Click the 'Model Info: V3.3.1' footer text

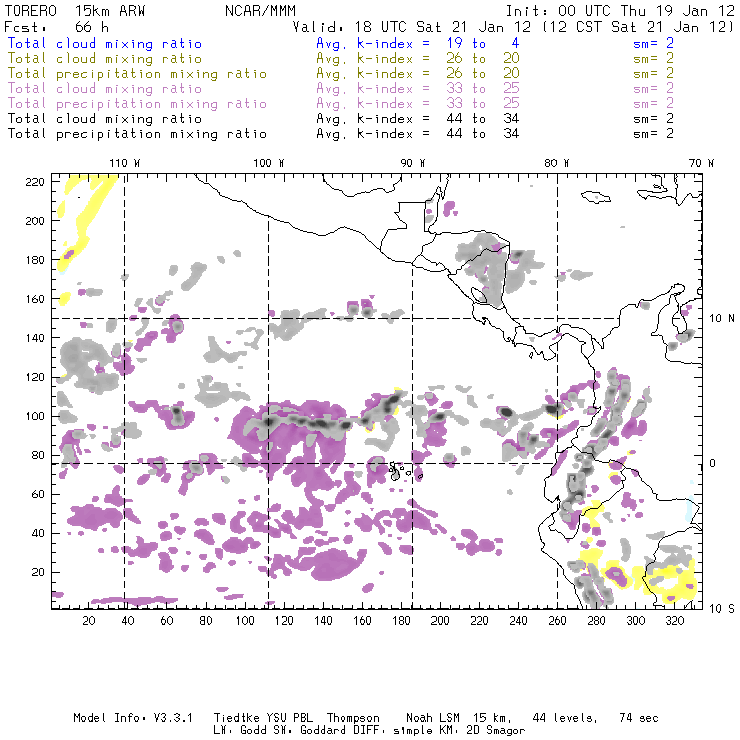(x=133, y=718)
